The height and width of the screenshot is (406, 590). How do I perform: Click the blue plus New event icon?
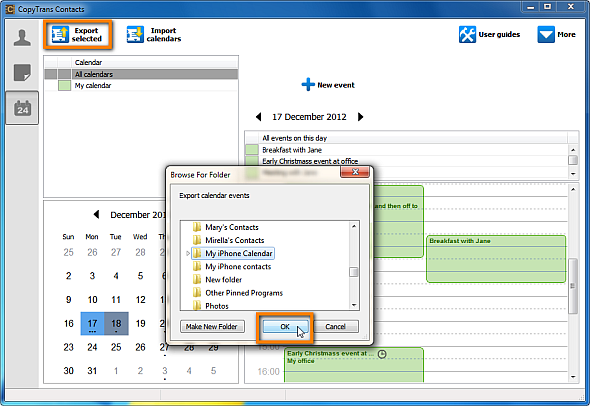(308, 84)
